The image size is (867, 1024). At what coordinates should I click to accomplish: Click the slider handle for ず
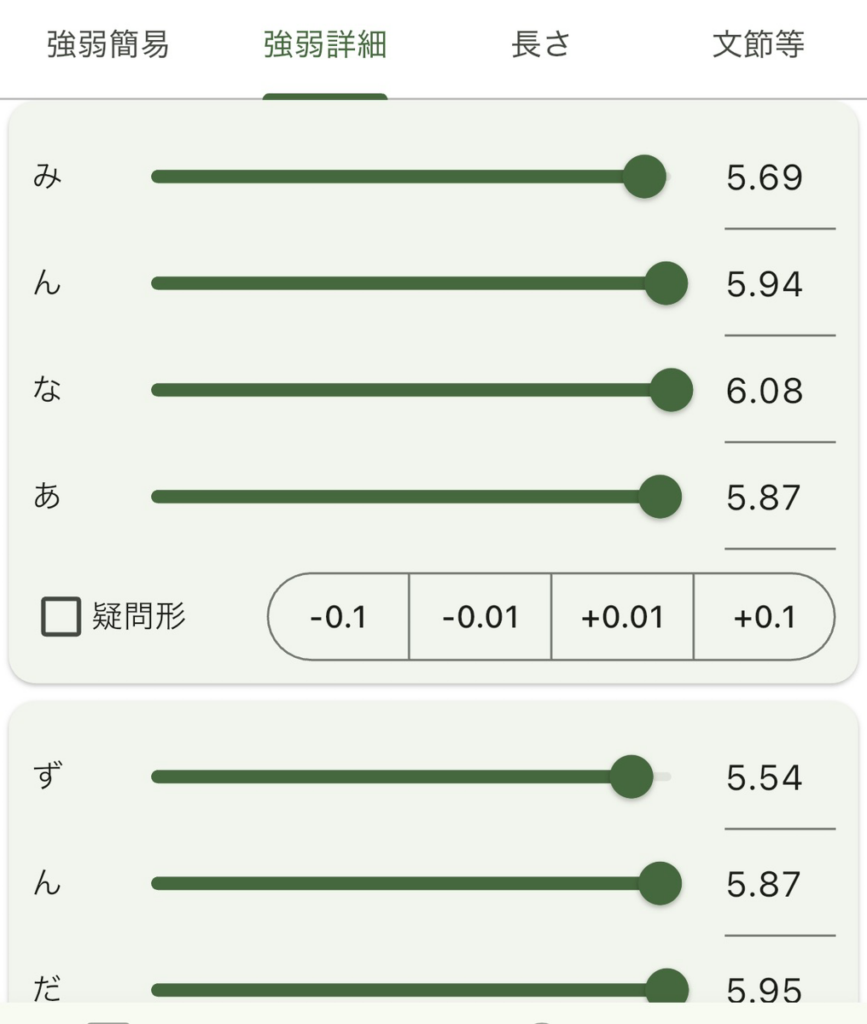pos(631,776)
